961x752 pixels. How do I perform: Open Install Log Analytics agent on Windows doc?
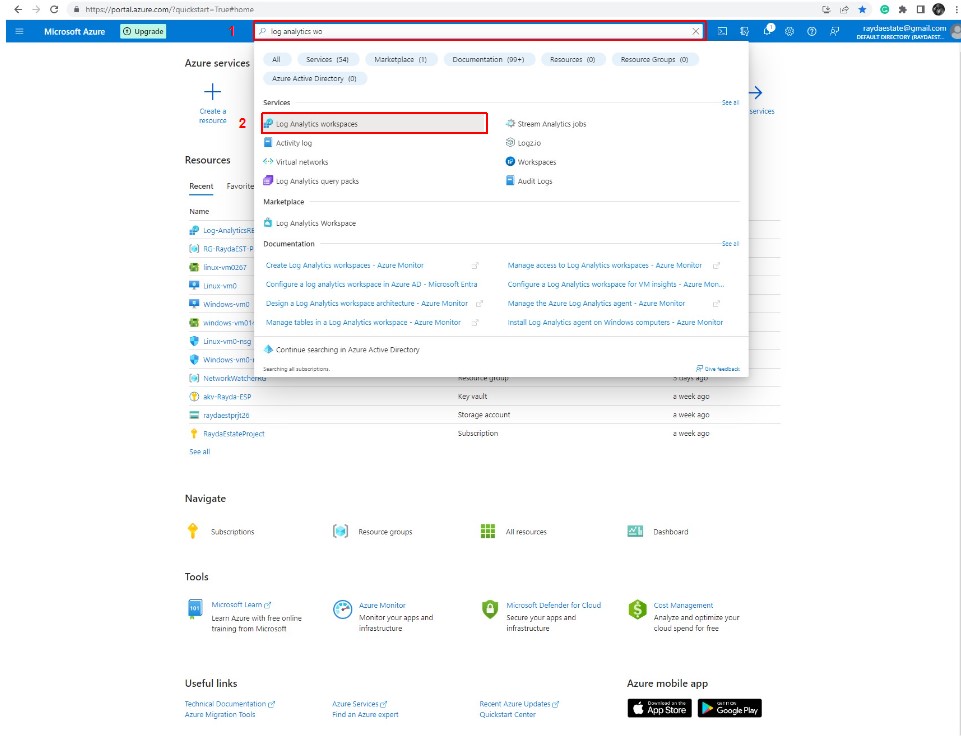(x=615, y=322)
